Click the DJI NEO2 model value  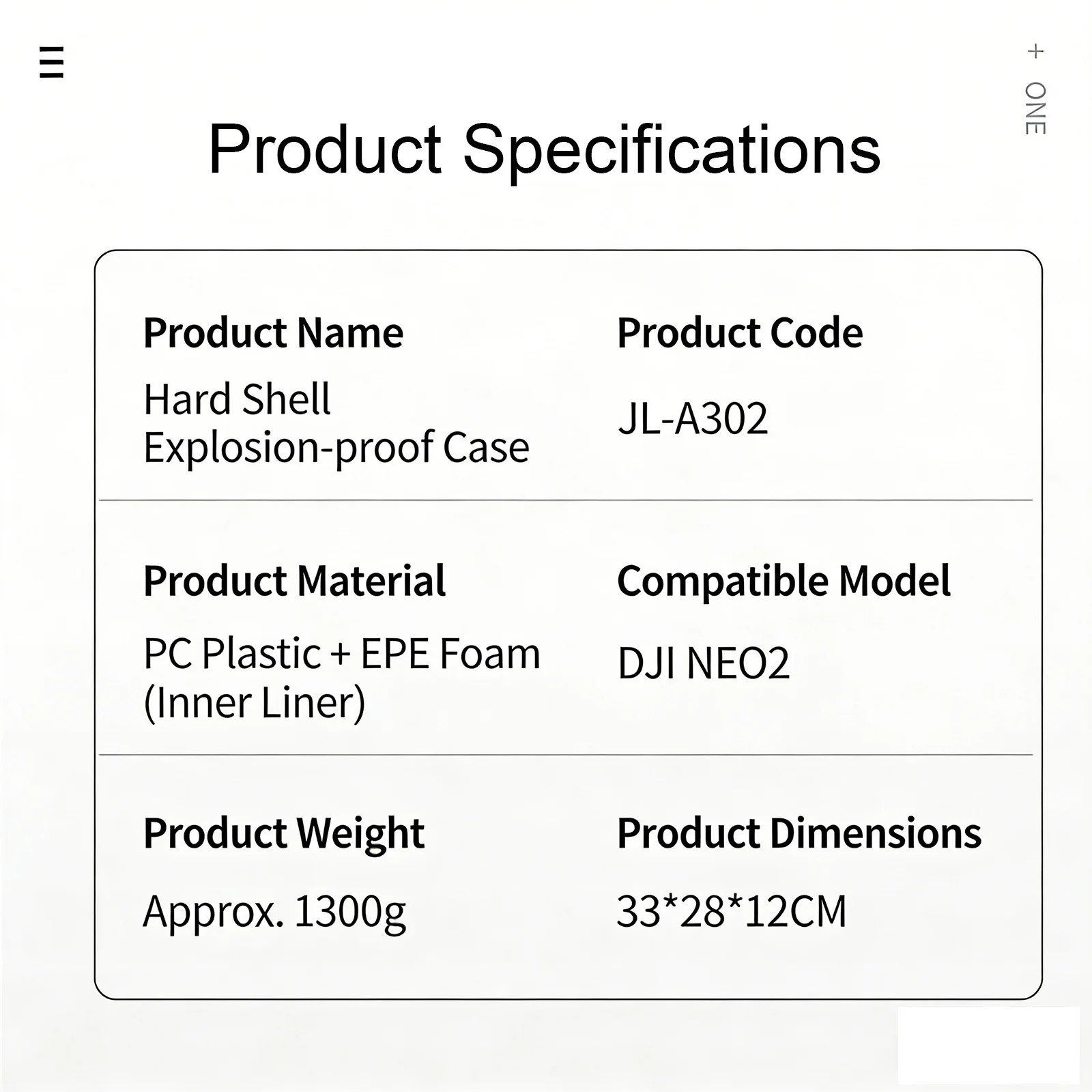704,663
